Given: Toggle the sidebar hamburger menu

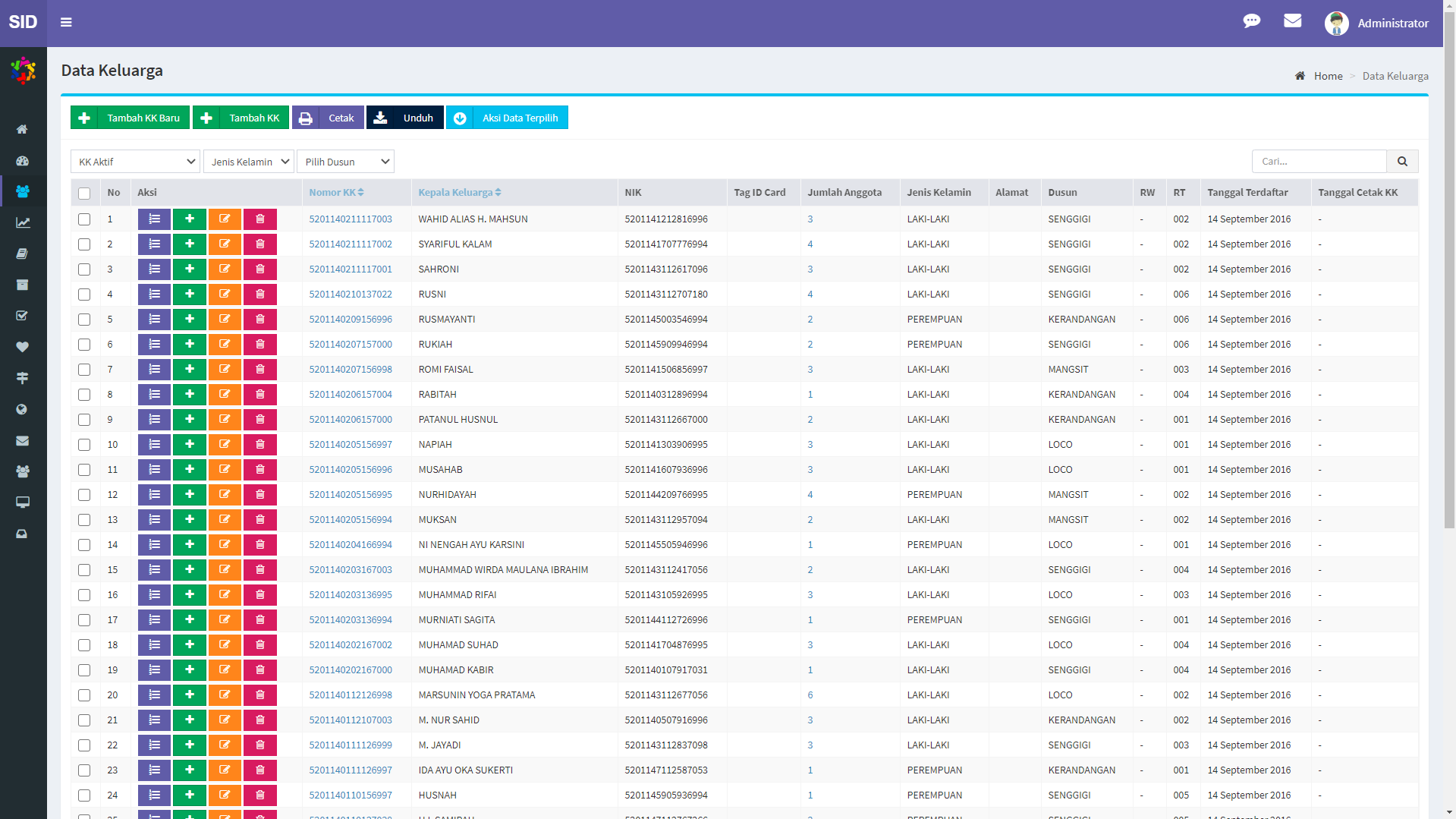Looking at the screenshot, I should [66, 23].
